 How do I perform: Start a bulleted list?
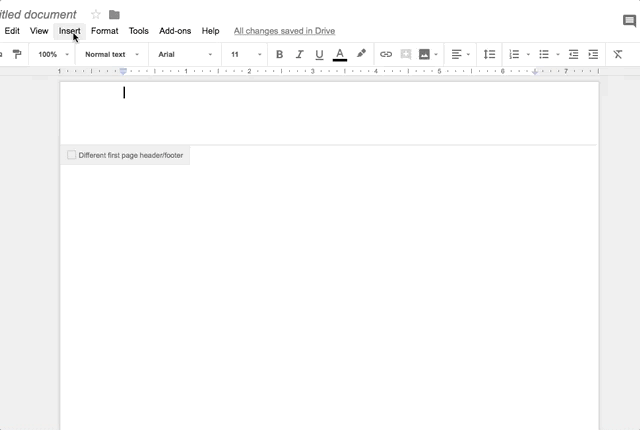point(544,54)
